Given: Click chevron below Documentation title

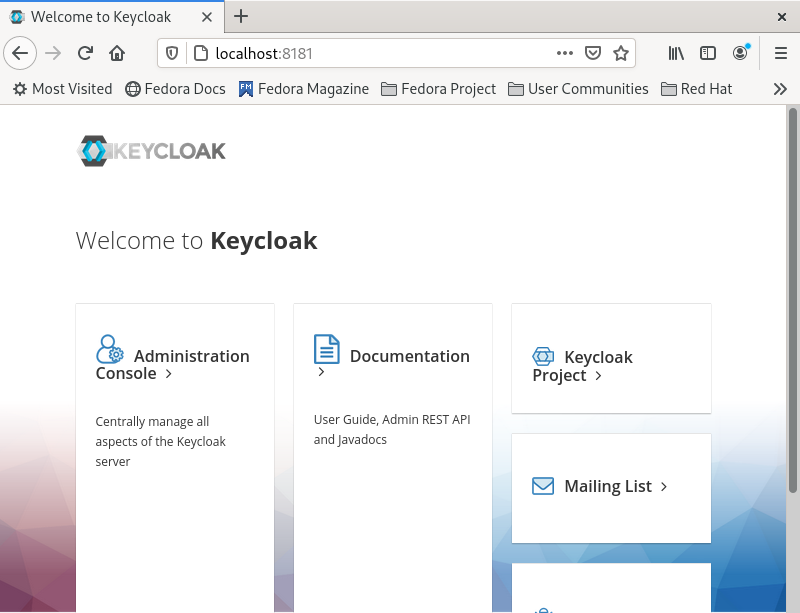Looking at the screenshot, I should pos(321,372).
